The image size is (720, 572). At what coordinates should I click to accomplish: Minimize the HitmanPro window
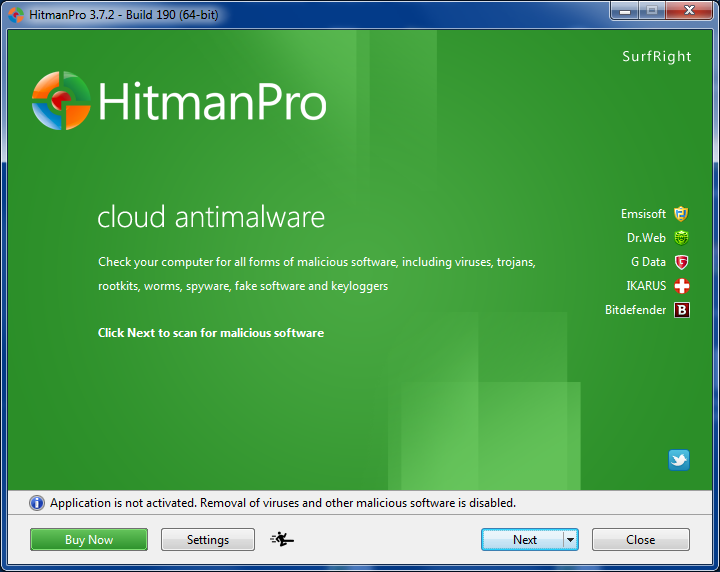(x=624, y=11)
